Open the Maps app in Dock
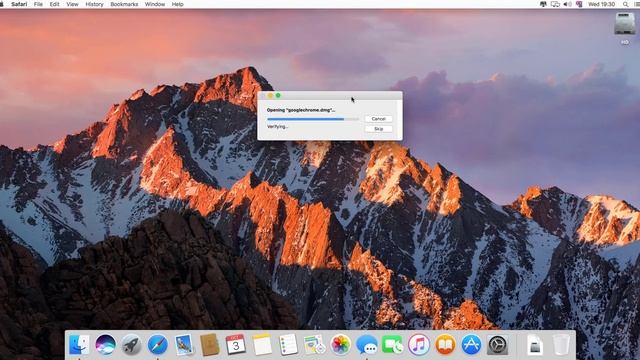The width and height of the screenshot is (640, 360). 314,344
